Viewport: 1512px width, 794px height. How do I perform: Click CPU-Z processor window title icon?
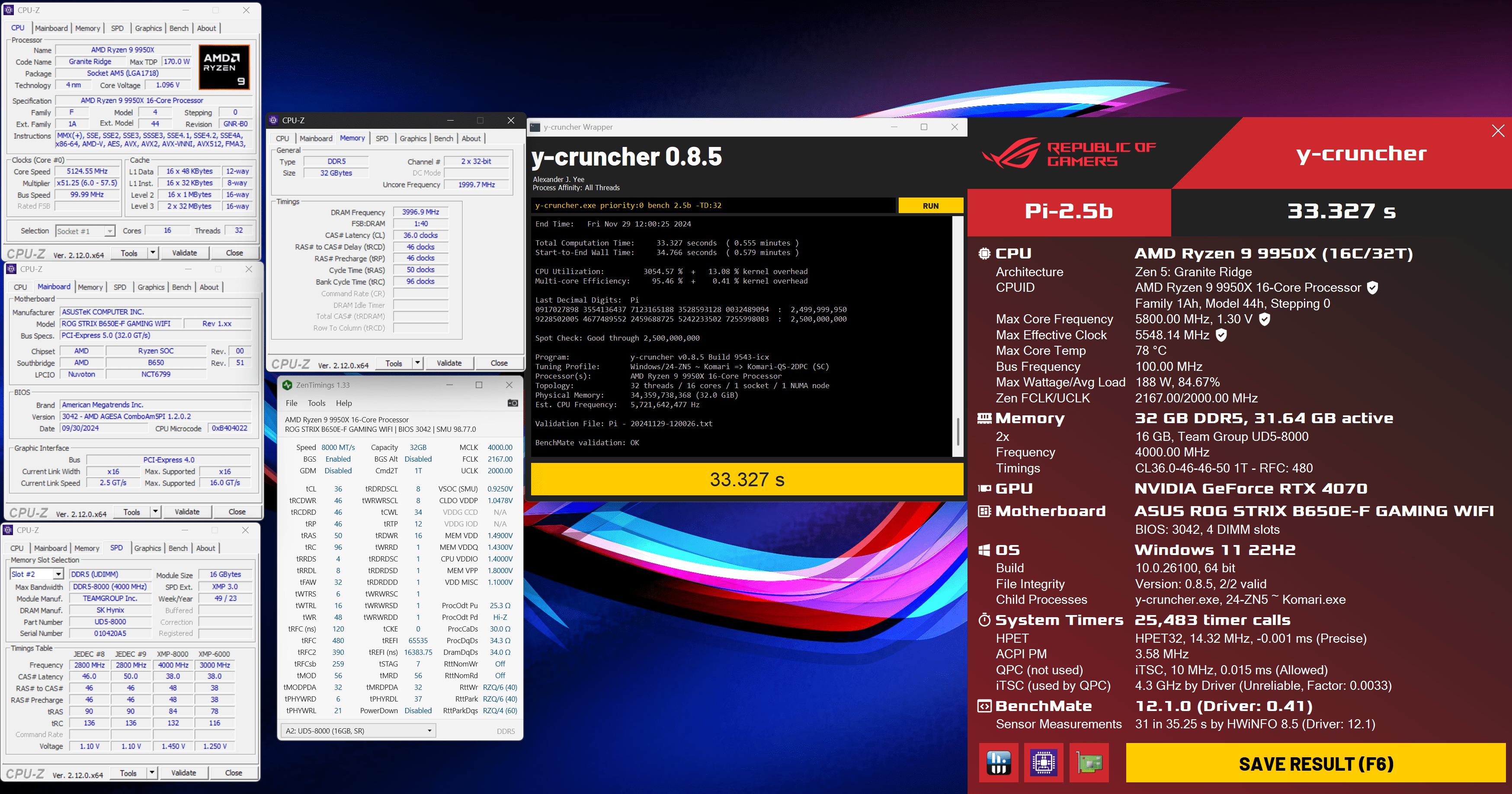[8, 10]
